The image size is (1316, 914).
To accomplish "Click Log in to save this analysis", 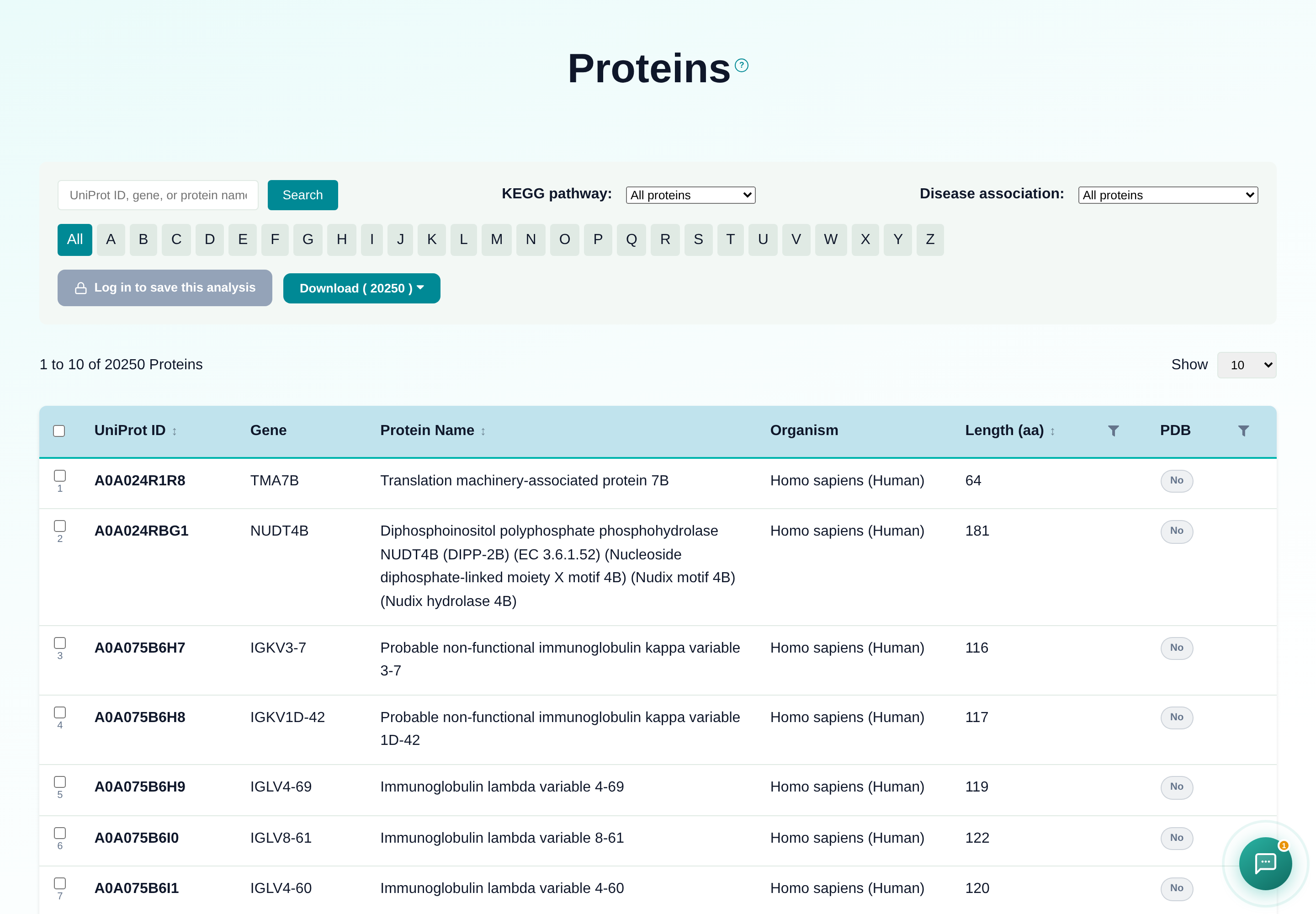I will pos(164,288).
